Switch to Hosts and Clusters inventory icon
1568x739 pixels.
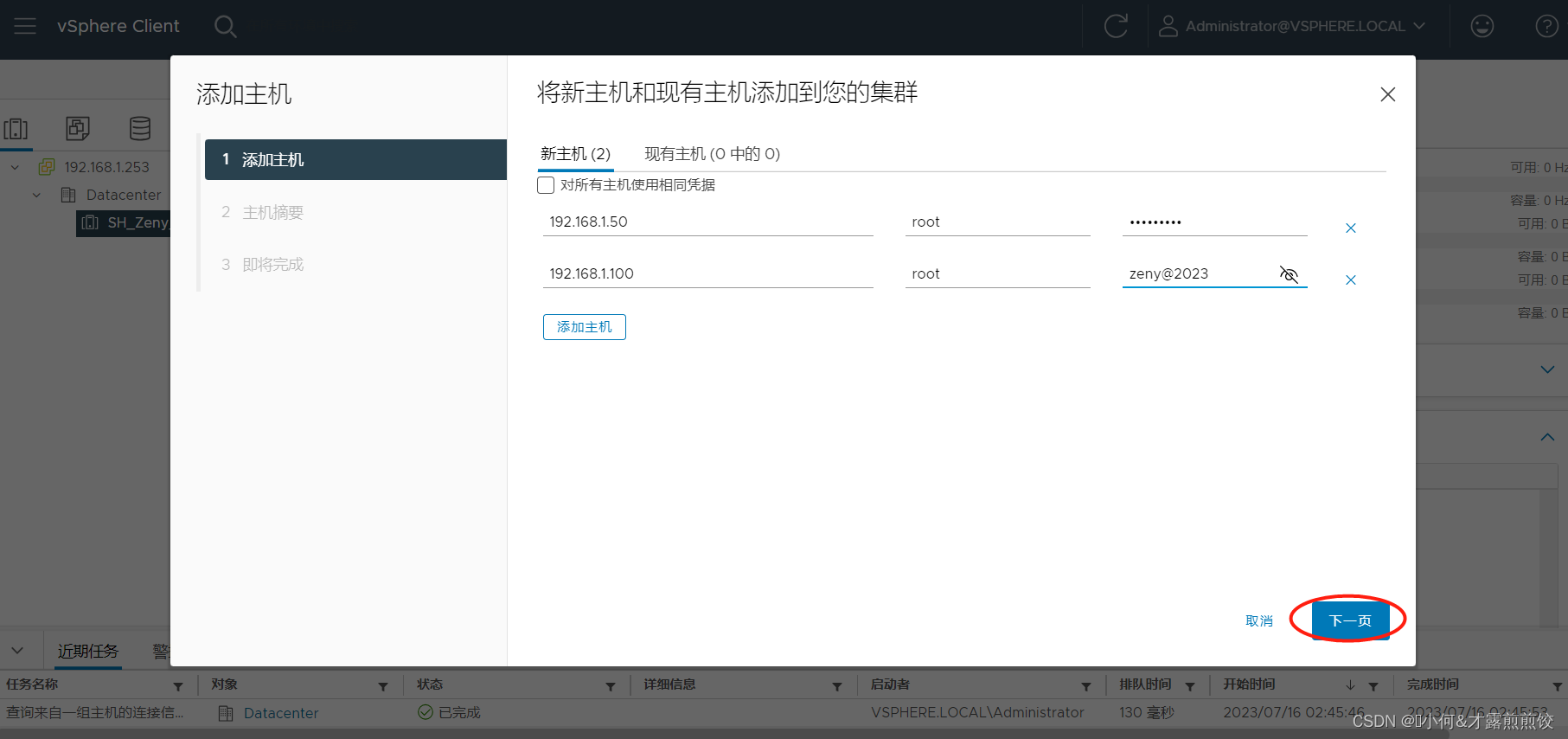tap(16, 129)
